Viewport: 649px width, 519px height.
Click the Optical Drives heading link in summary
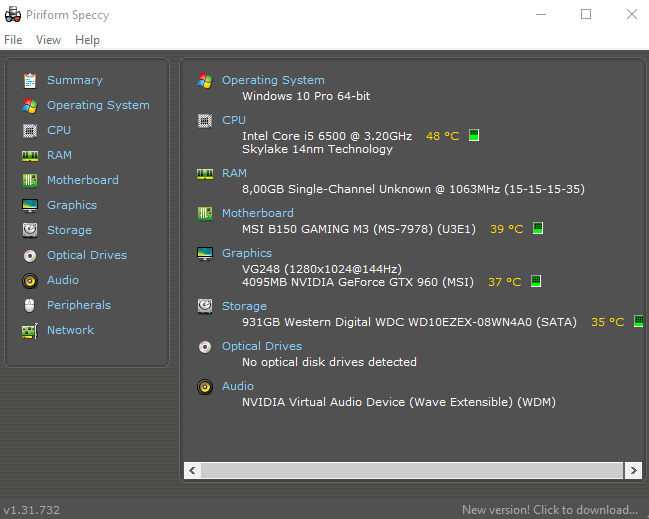[262, 346]
